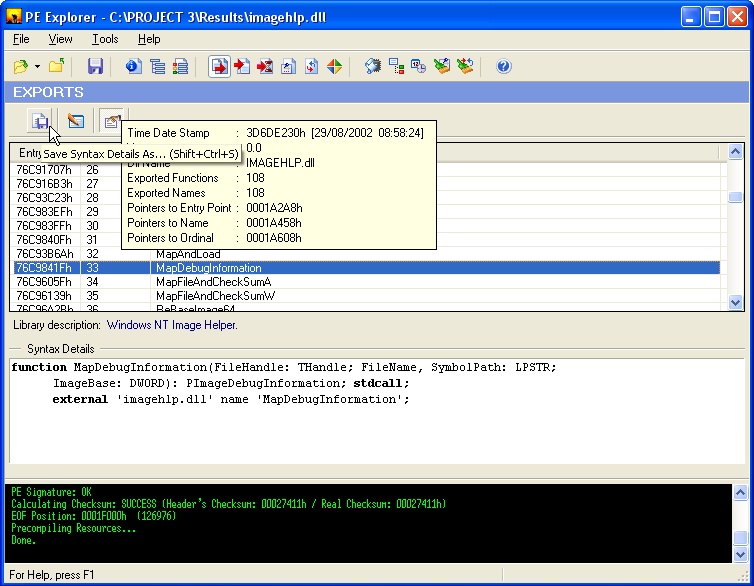The image size is (754, 586).
Task: Toggle the third Exports toolbar button
Action: (110, 121)
